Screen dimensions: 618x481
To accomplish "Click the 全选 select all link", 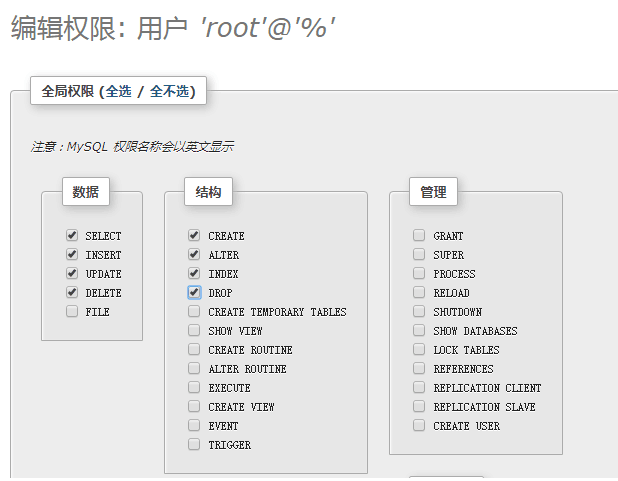I will [118, 92].
